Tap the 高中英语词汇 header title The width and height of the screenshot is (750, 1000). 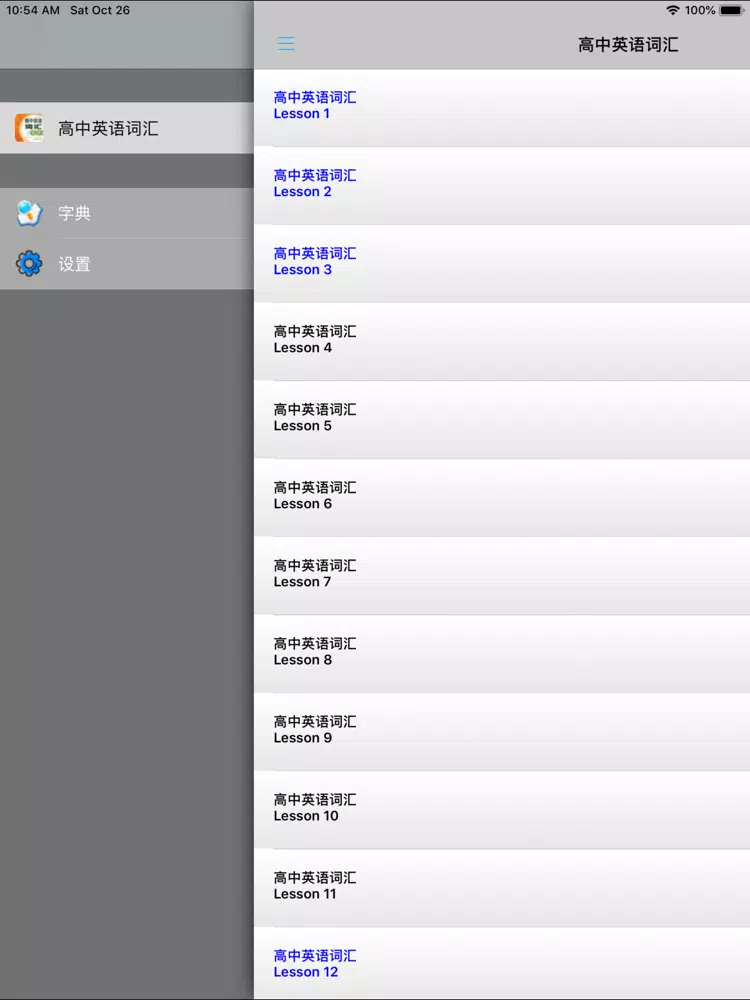click(x=628, y=44)
